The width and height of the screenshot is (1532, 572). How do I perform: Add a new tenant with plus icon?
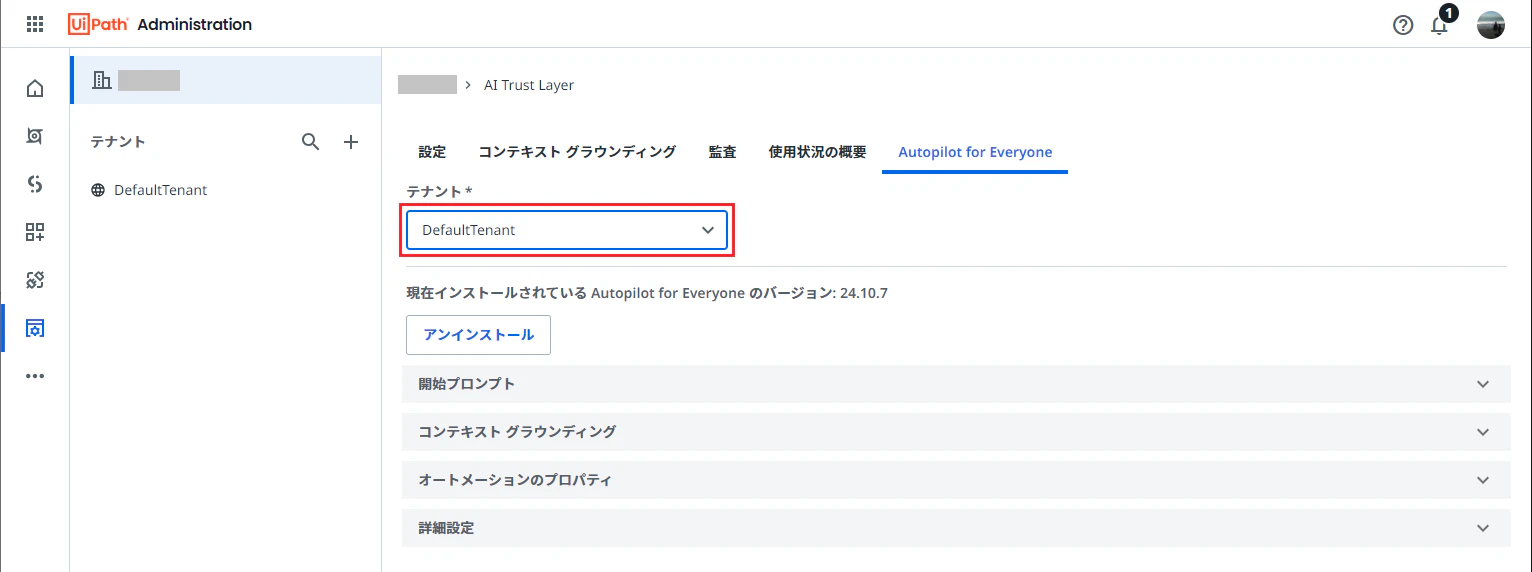[x=351, y=142]
